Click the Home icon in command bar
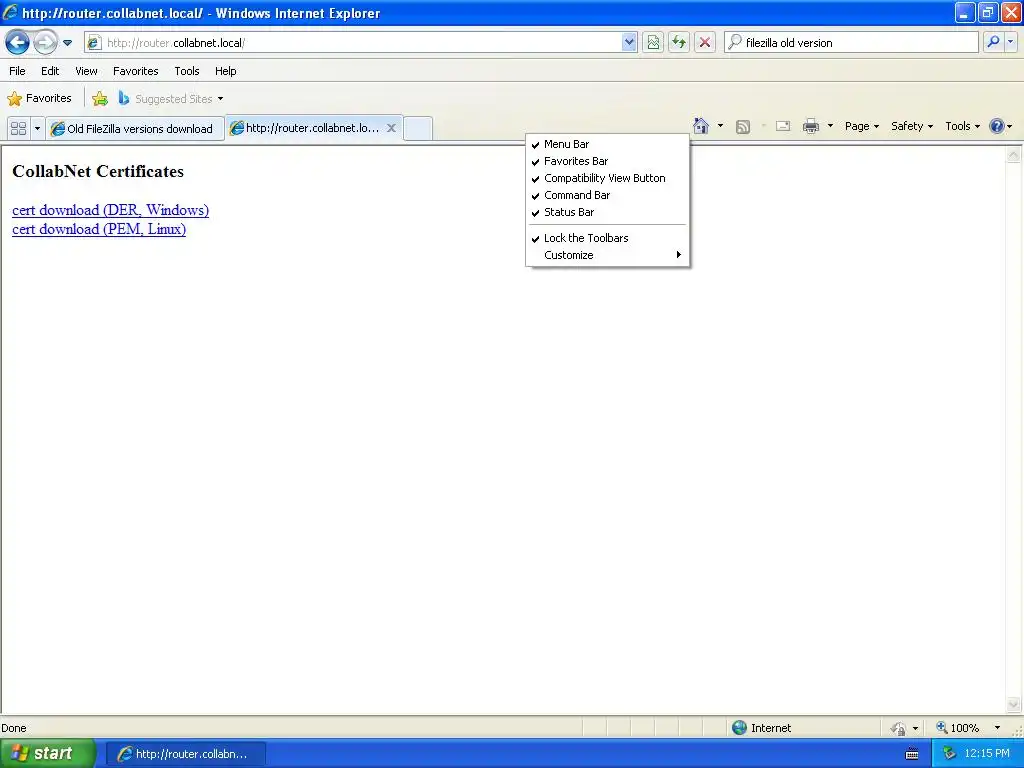 pos(701,126)
